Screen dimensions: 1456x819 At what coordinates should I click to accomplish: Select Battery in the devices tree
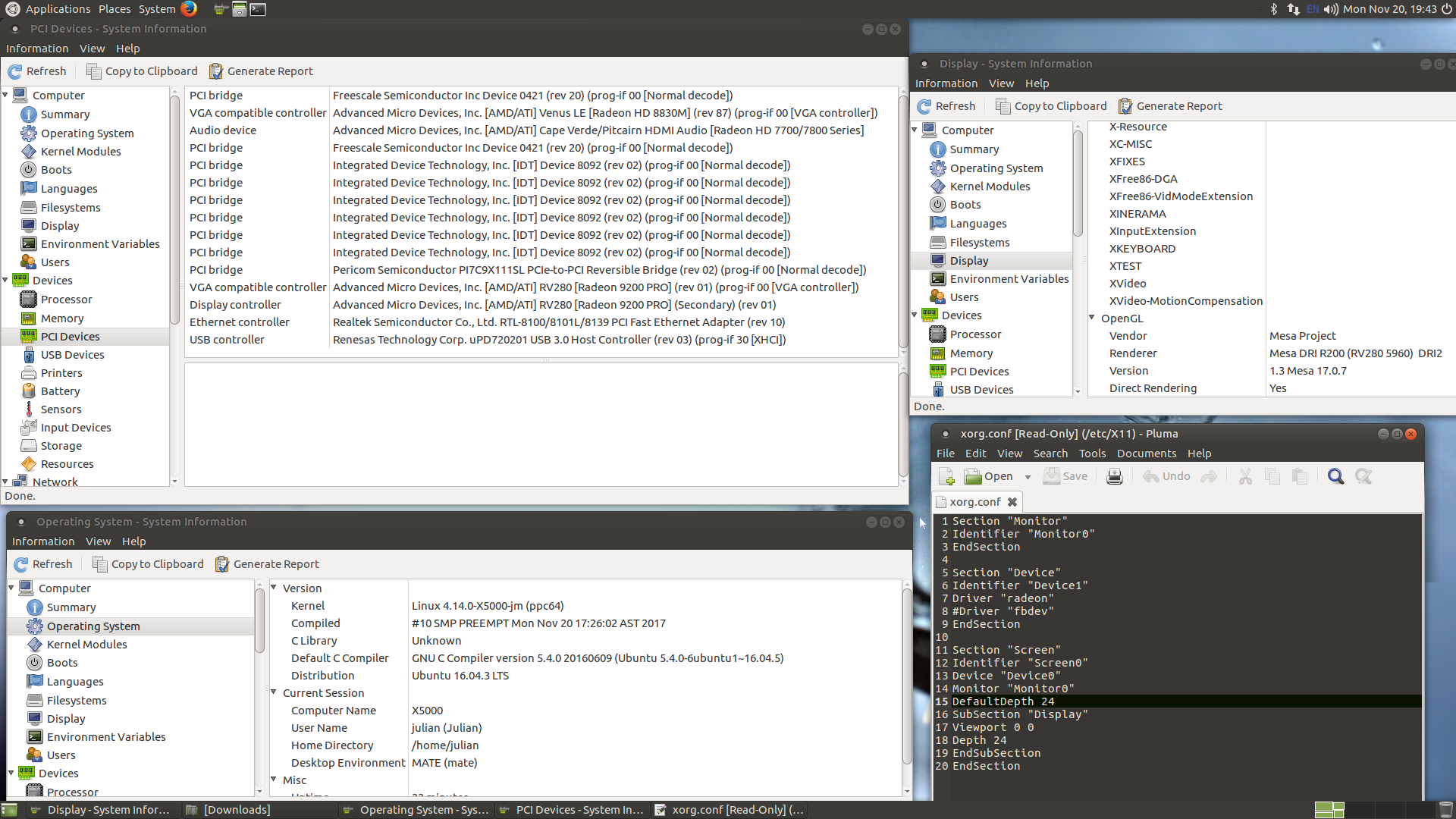click(x=60, y=391)
